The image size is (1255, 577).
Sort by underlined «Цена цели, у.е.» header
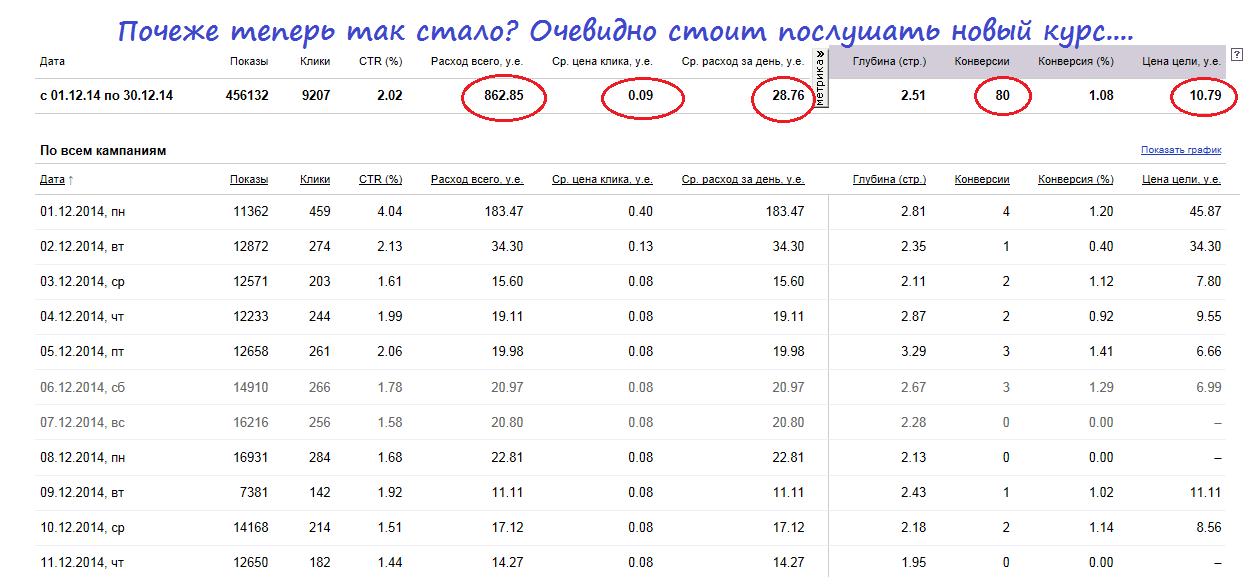[x=1181, y=180]
